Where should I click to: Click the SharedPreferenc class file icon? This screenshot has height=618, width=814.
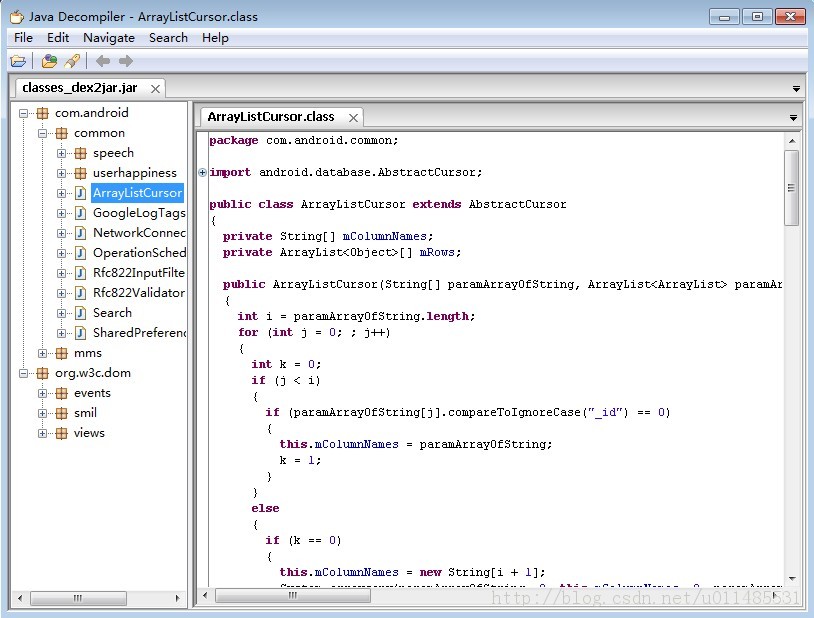point(80,333)
